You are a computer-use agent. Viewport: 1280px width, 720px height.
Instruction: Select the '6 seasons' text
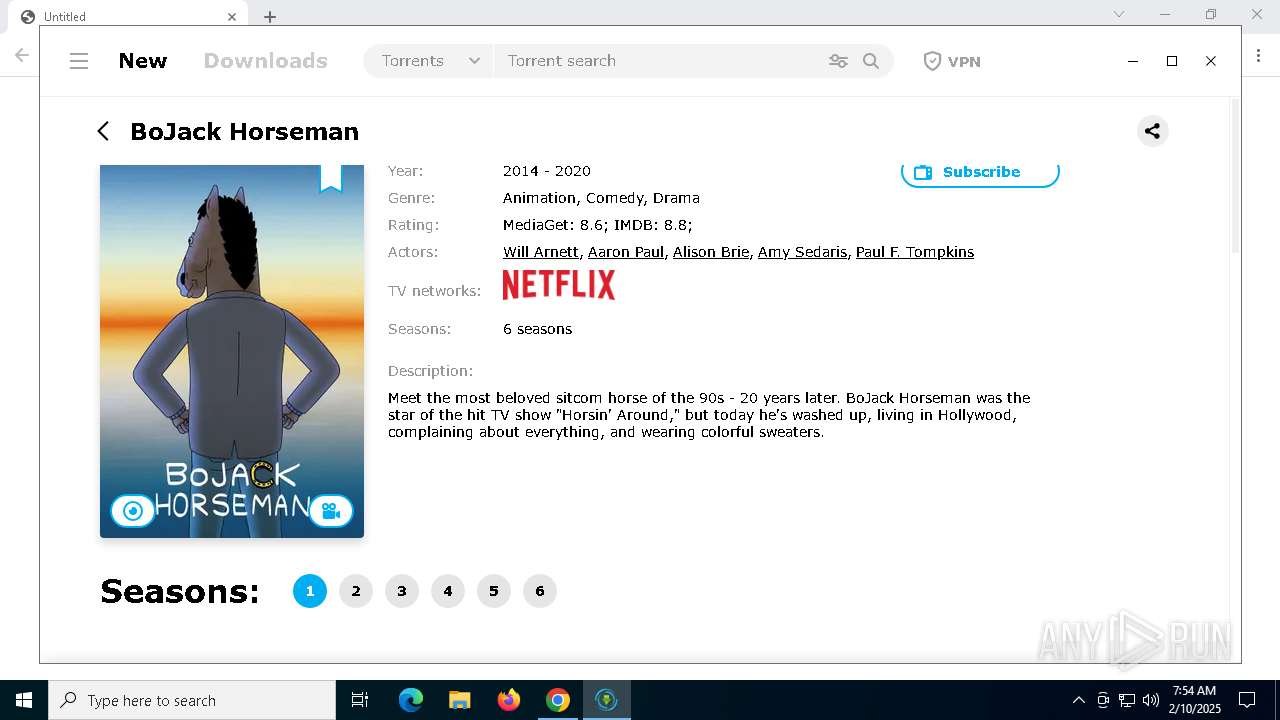click(538, 329)
